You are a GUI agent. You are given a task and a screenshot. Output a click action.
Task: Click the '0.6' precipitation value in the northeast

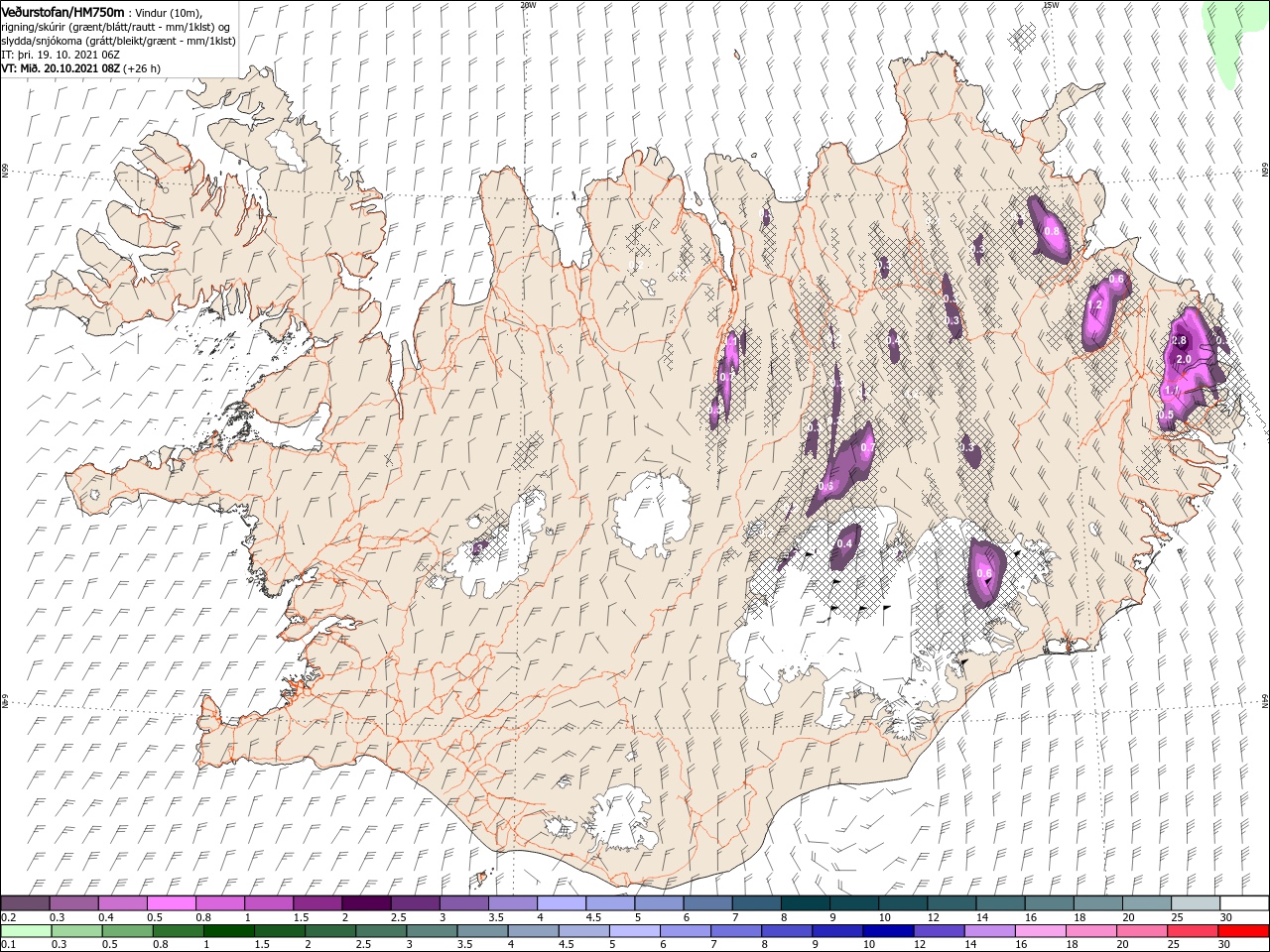coord(1116,280)
